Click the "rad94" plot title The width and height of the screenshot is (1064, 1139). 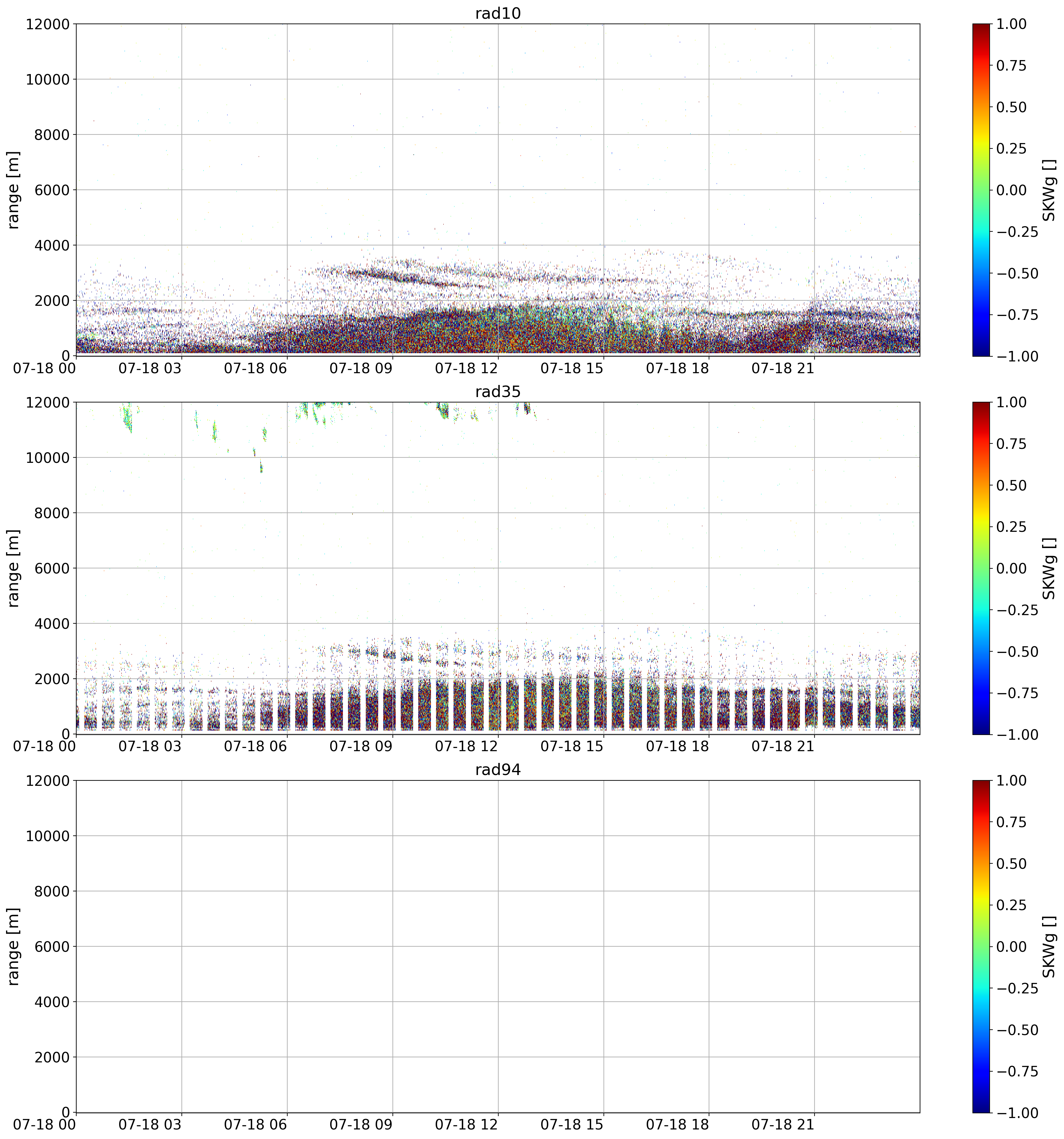click(x=498, y=770)
